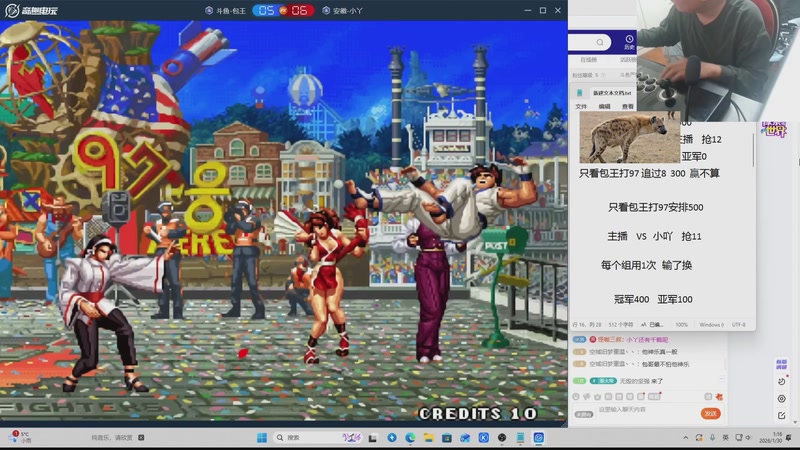The height and width of the screenshot is (450, 800).
Task: Open notification bell in system tray
Action: pyautogui.click(x=789, y=438)
